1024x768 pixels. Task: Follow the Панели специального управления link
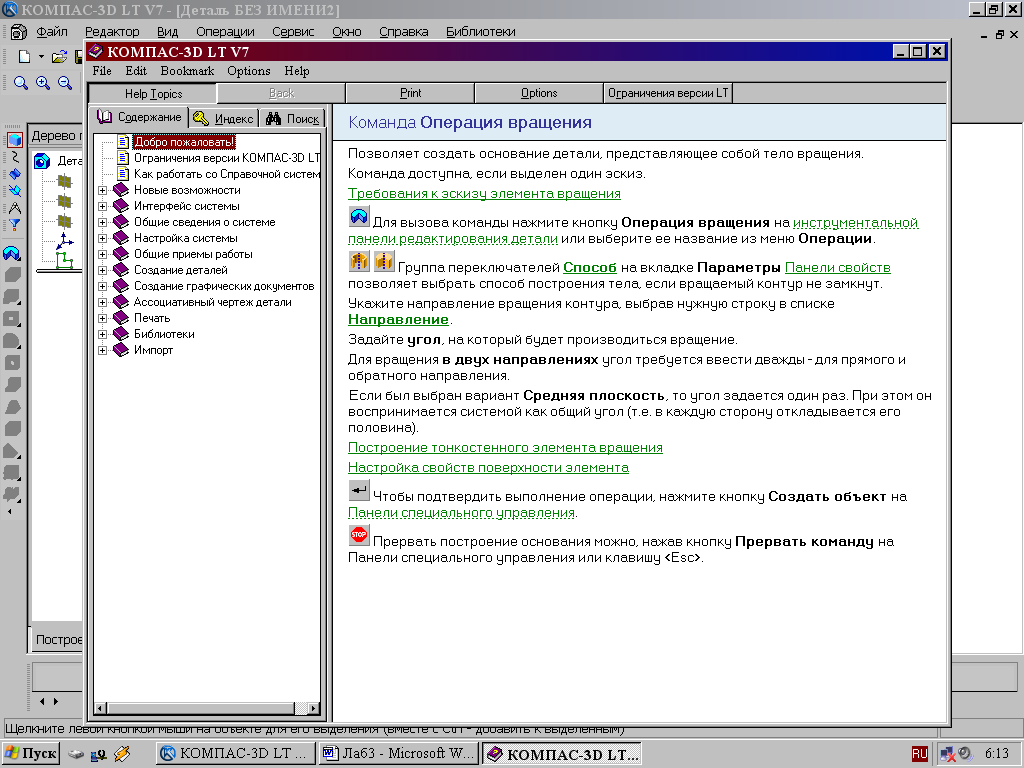point(461,513)
